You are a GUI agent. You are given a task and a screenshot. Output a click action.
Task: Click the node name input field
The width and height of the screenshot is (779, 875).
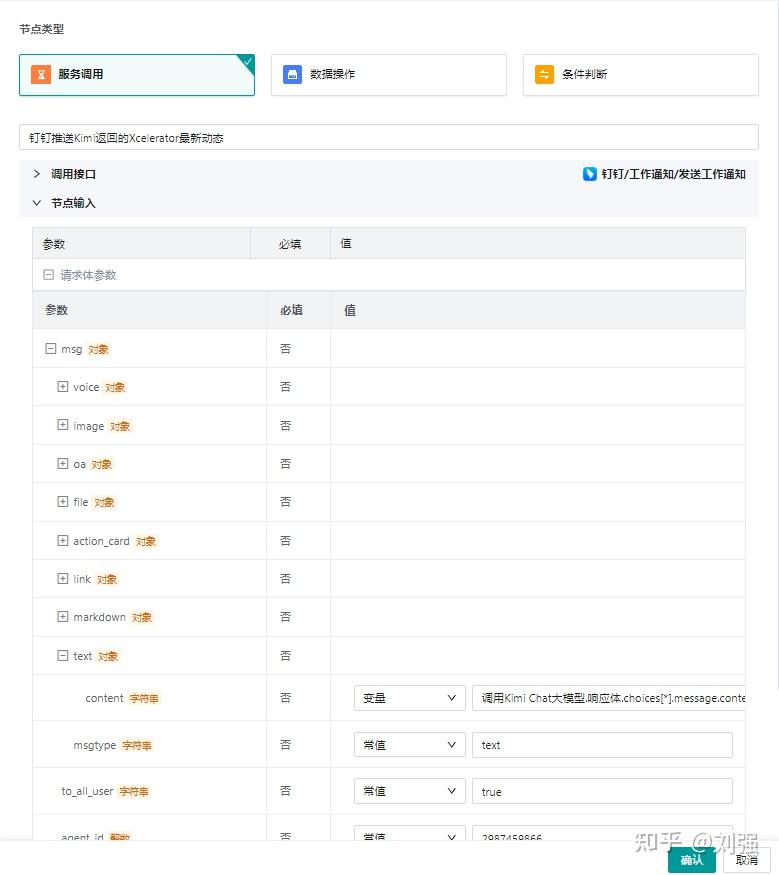point(390,136)
